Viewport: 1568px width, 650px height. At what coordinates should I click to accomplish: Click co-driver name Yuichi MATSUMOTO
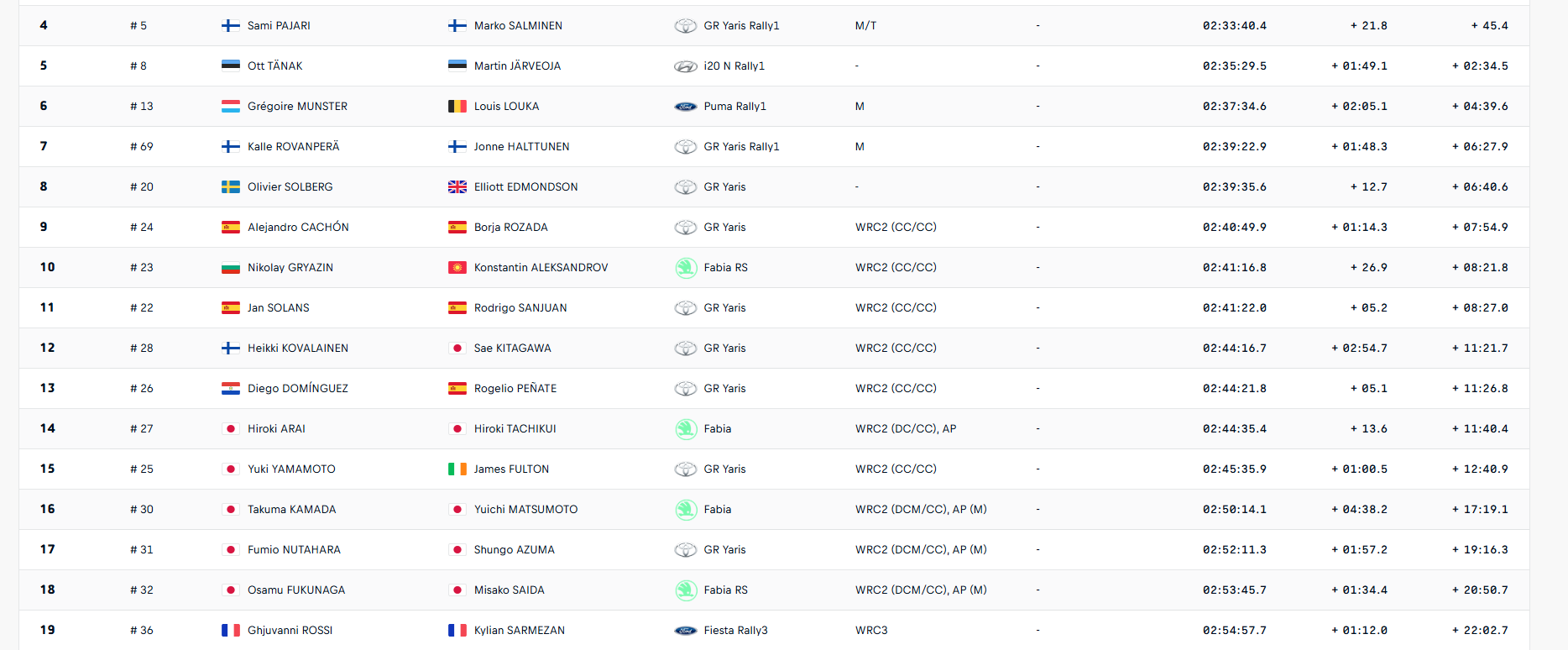pyautogui.click(x=525, y=510)
